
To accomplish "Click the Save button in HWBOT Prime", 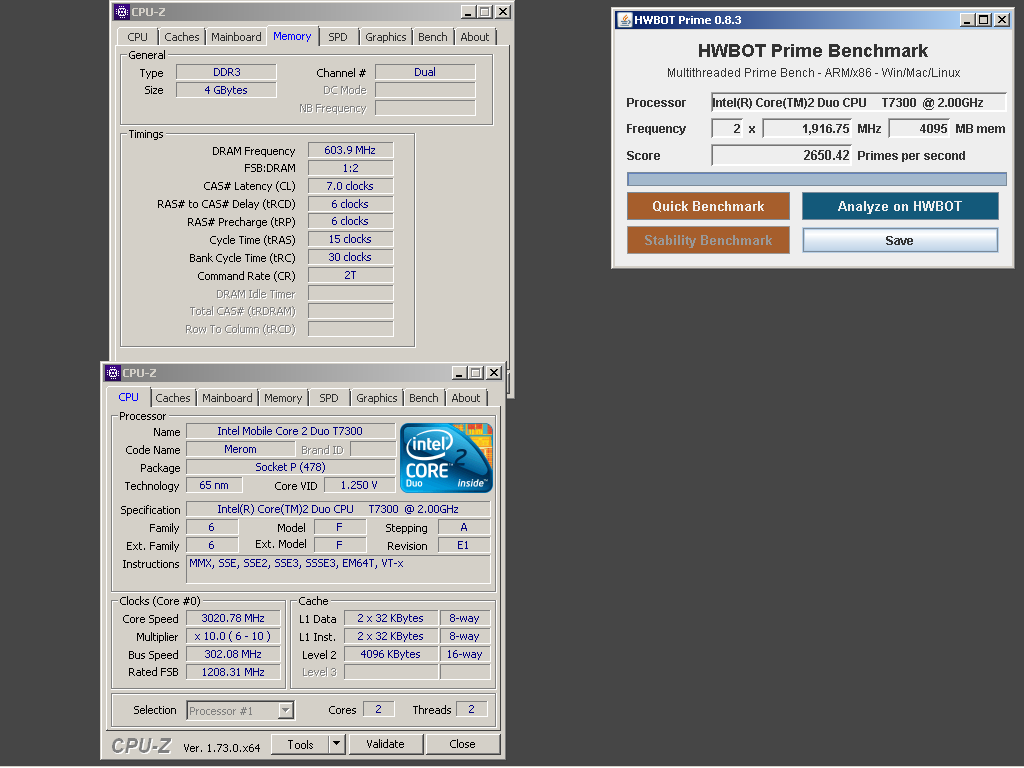I will pos(900,240).
